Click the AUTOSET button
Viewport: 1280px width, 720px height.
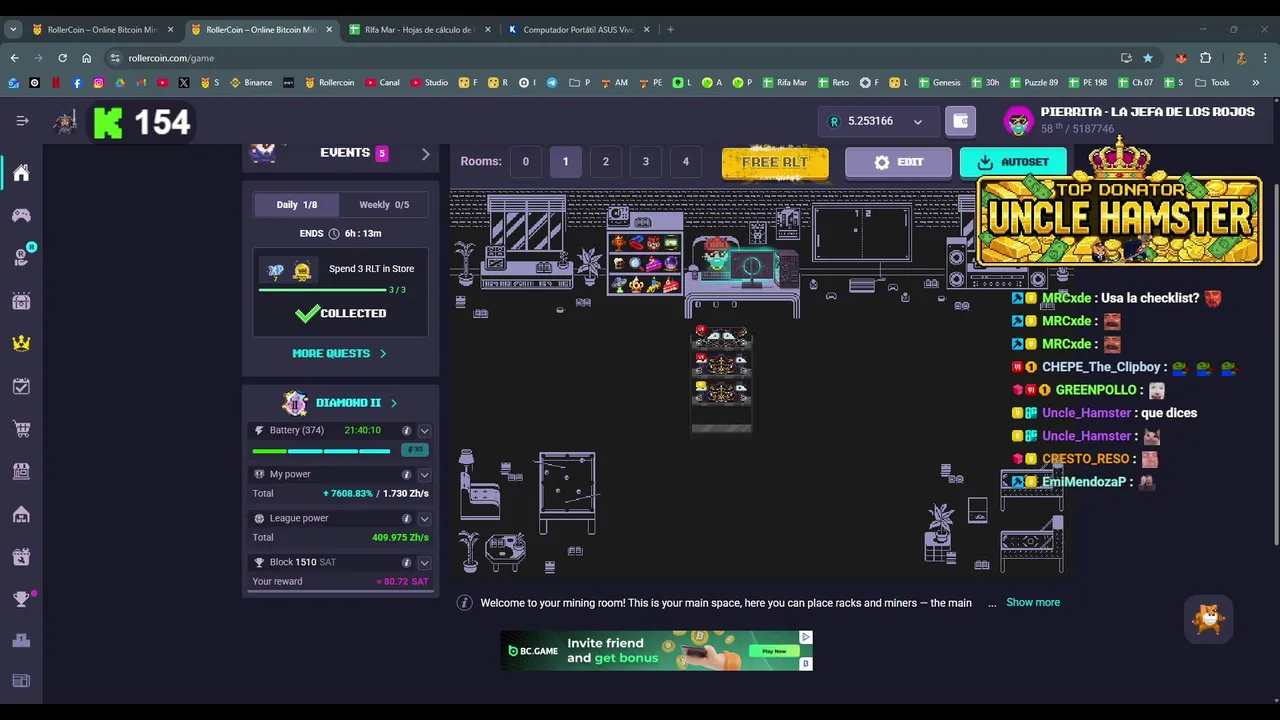pos(1013,162)
